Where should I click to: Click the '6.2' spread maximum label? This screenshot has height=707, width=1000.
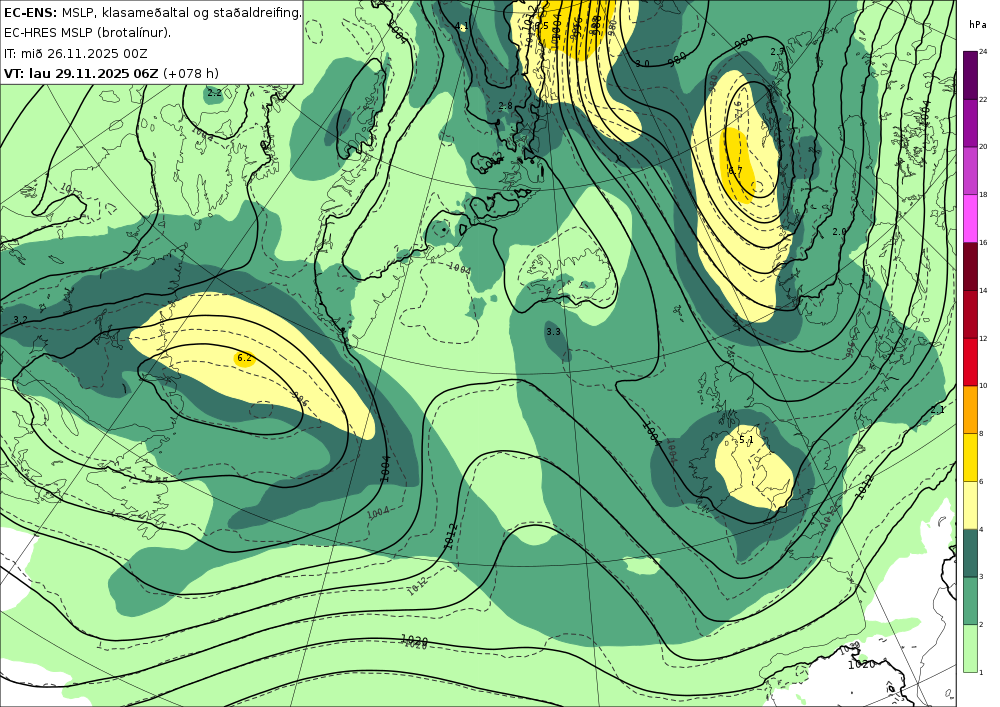pos(244,358)
